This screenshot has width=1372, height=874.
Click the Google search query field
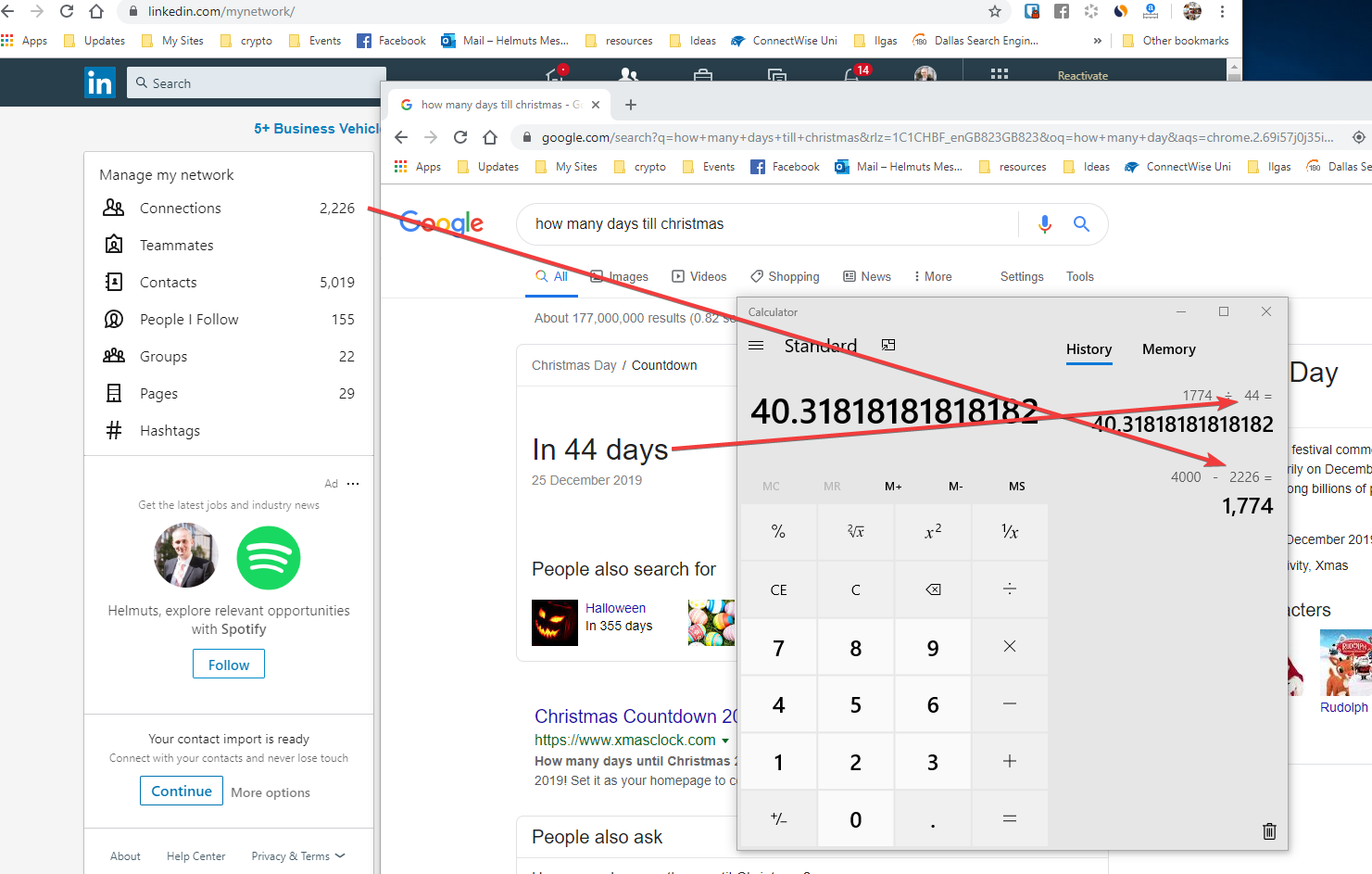[x=769, y=224]
